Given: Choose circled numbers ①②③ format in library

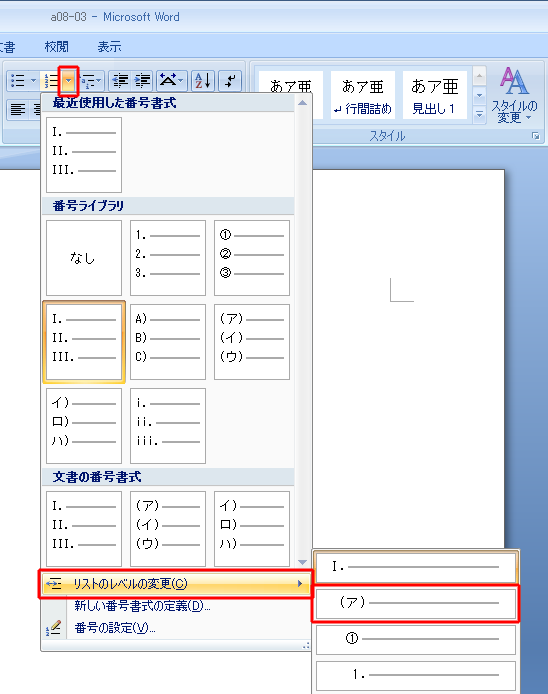Looking at the screenshot, I should [252, 258].
